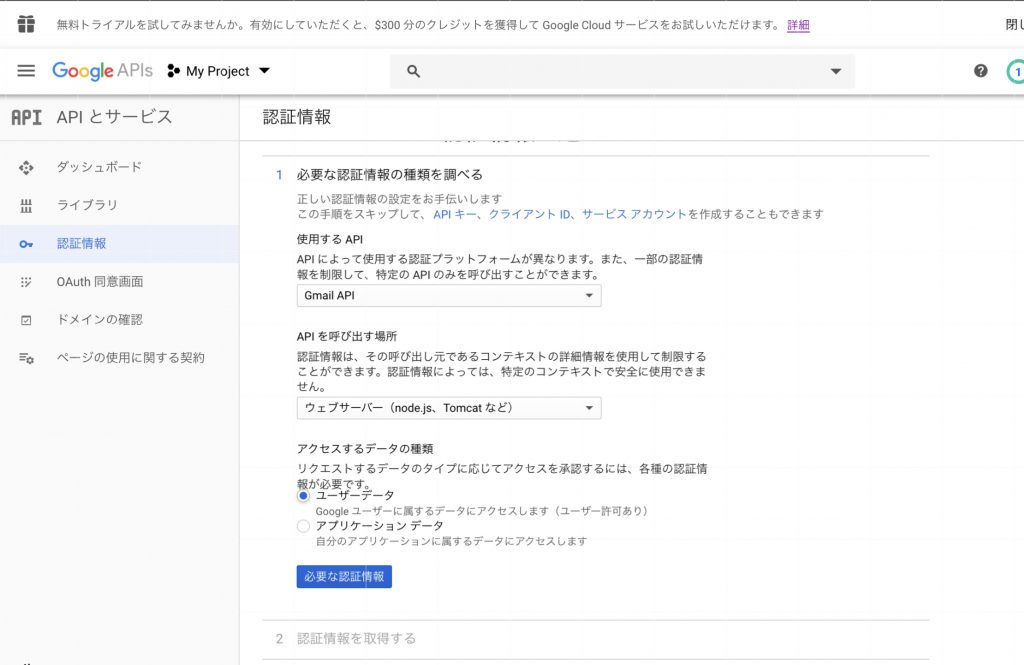
Task: Open ライブラリ in the sidebar
Action: tap(120, 205)
